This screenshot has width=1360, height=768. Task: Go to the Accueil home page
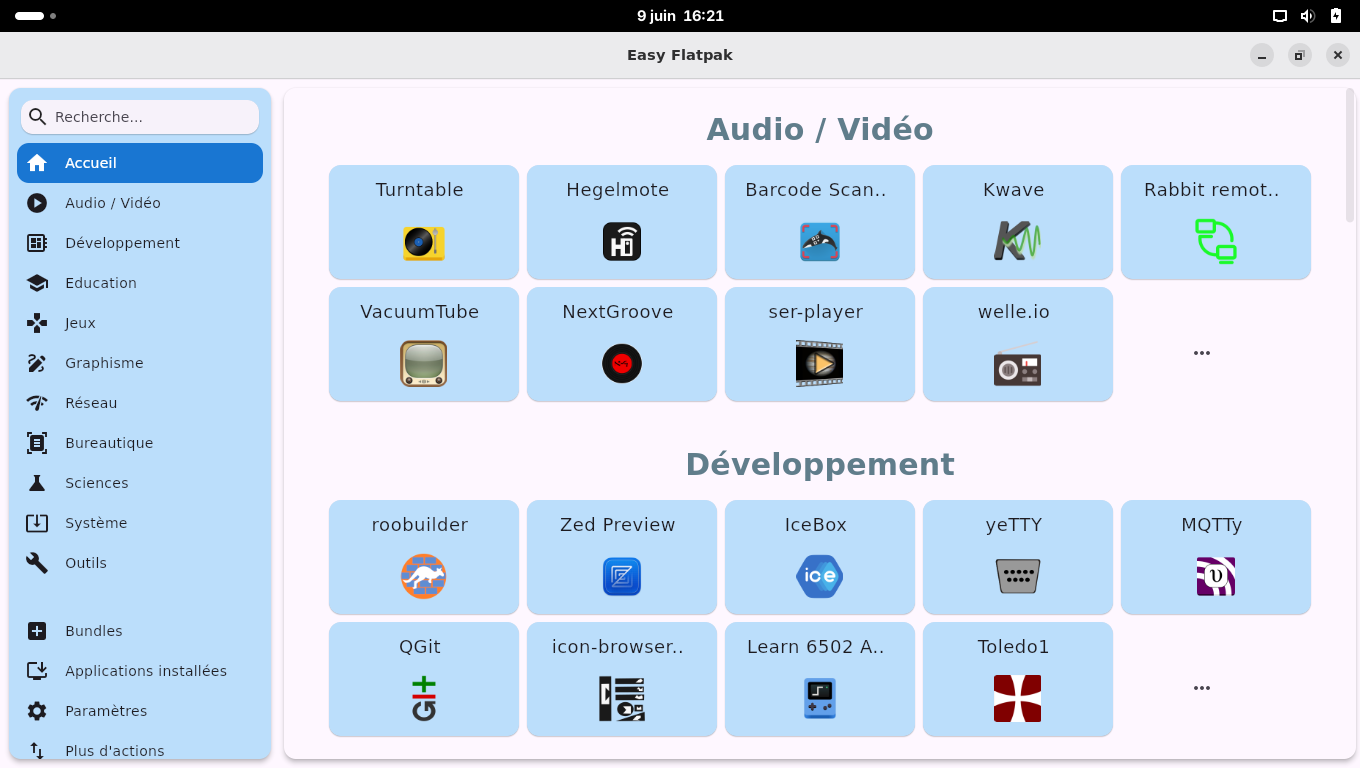coord(140,163)
